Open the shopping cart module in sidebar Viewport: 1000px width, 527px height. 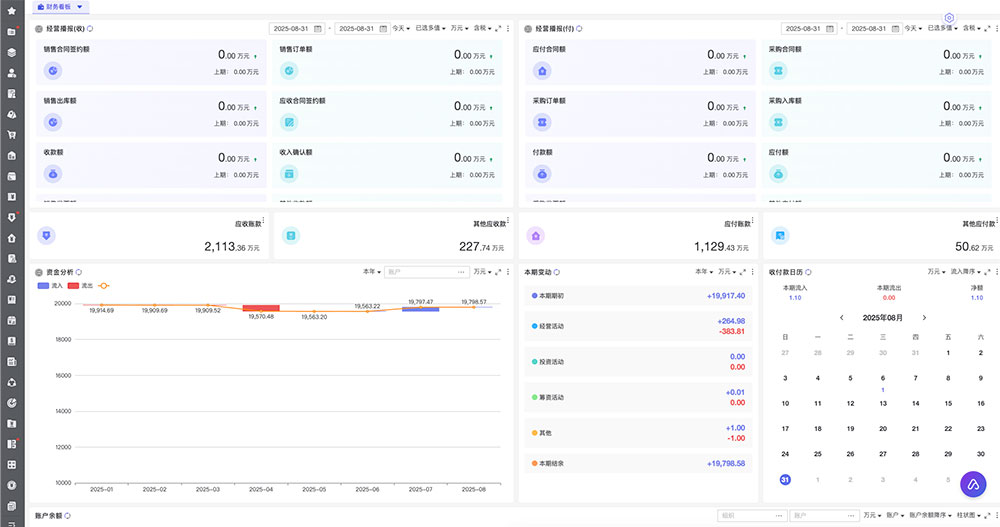[x=12, y=134]
